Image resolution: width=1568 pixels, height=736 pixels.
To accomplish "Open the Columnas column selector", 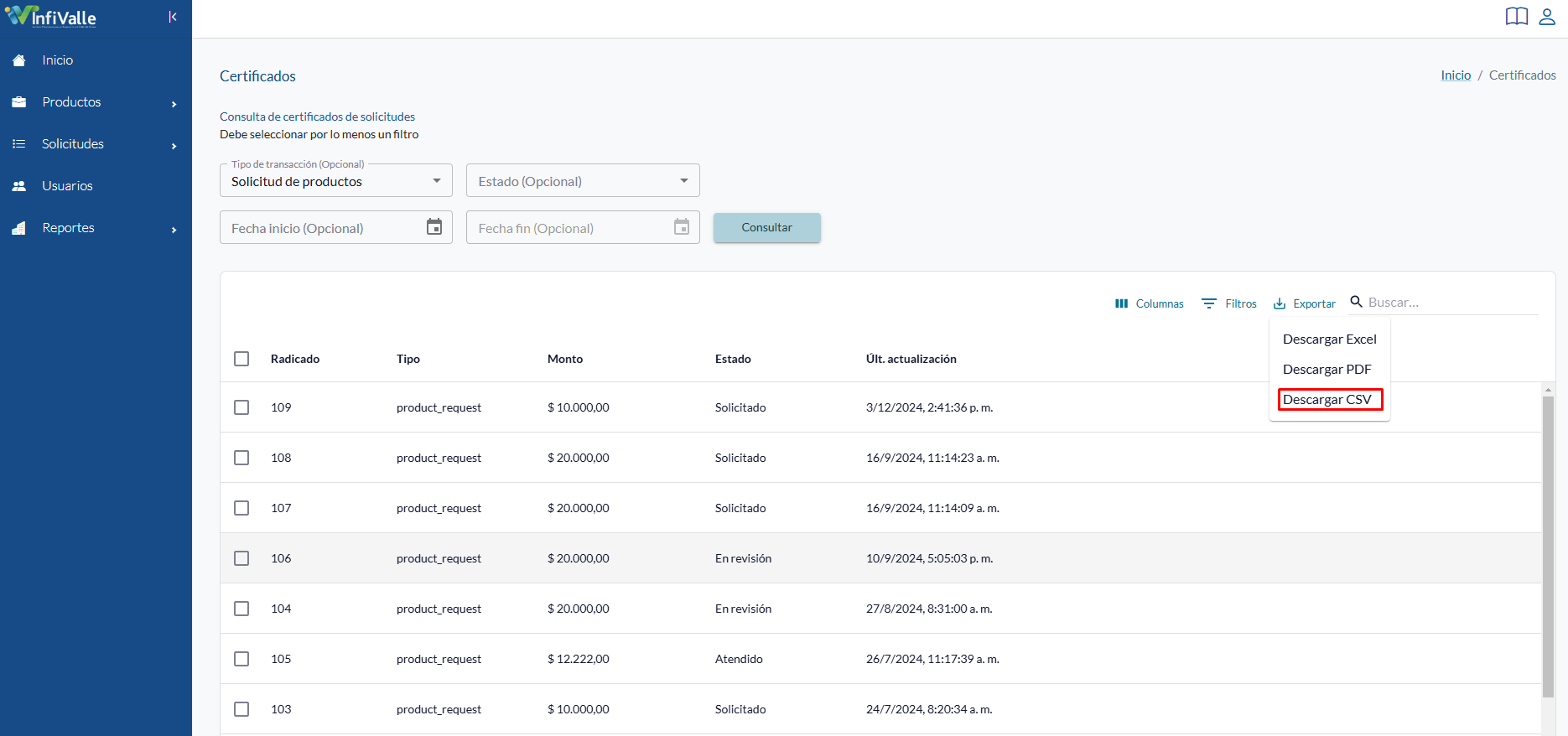I will pyautogui.click(x=1150, y=303).
